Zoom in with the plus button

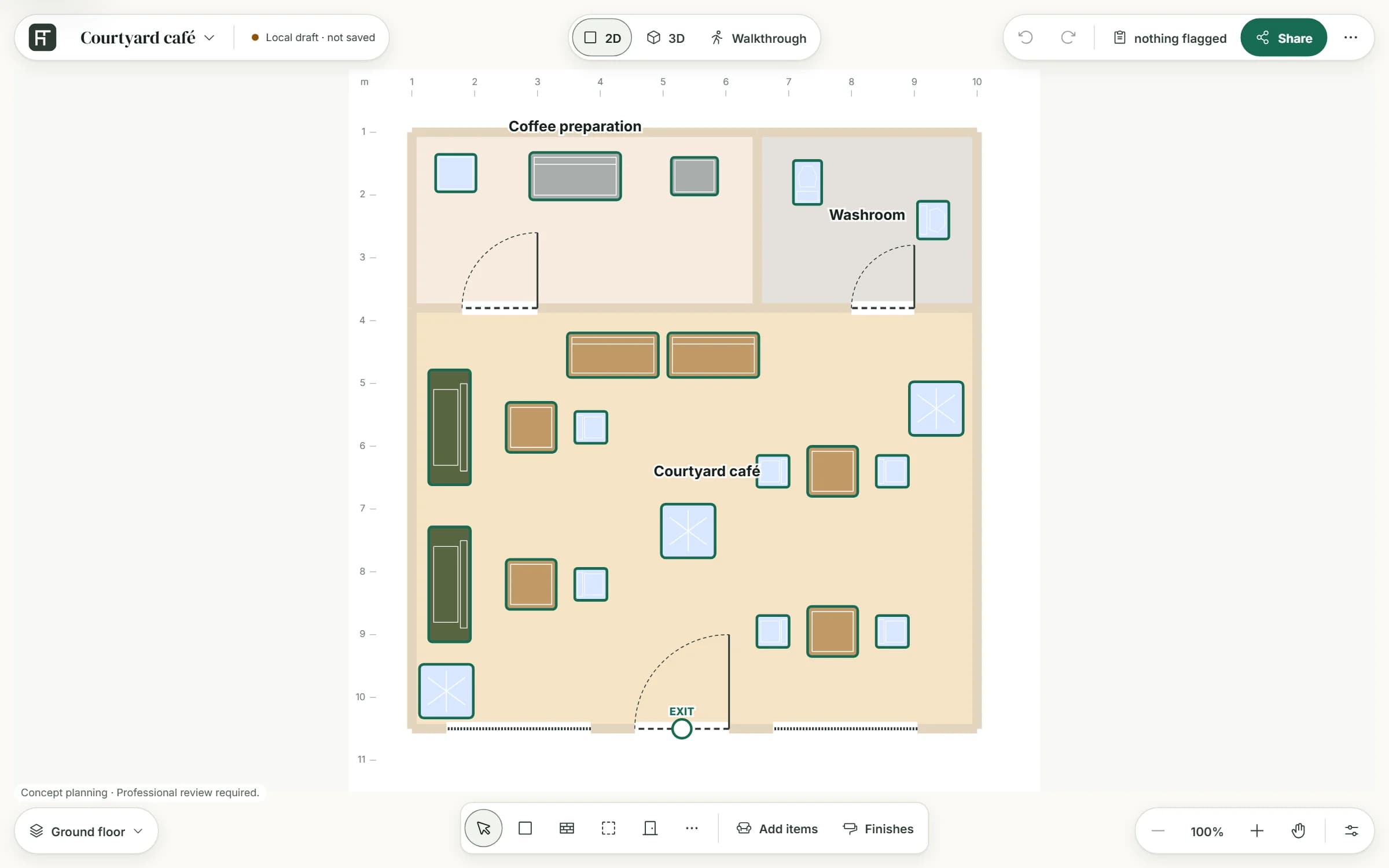(1256, 832)
